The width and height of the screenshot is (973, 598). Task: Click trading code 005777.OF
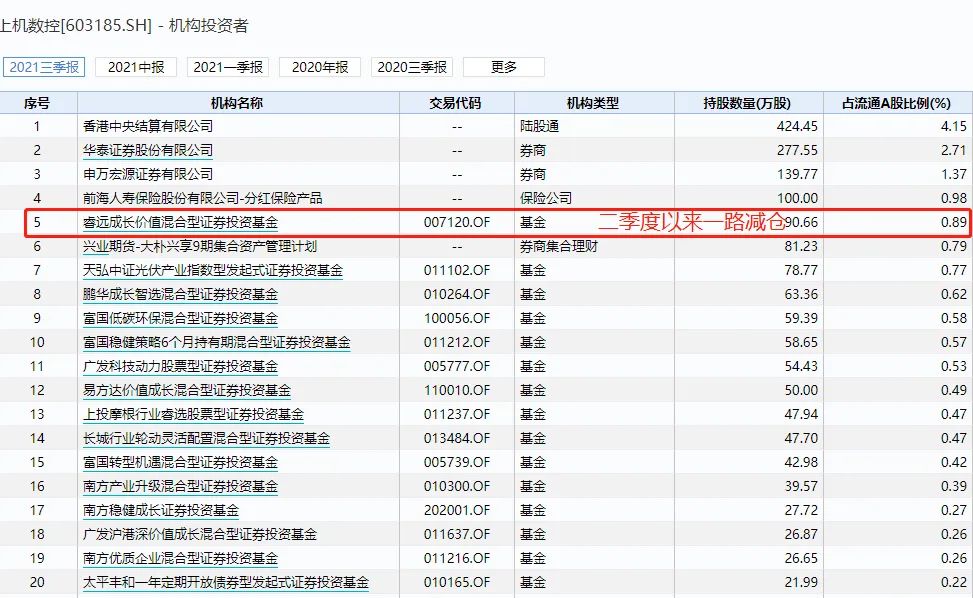point(457,367)
